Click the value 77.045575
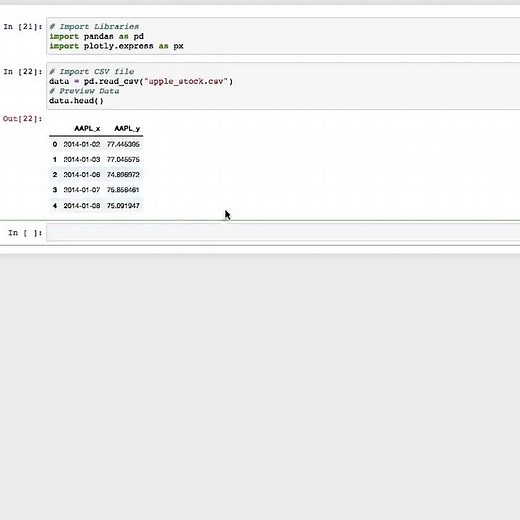Image resolution: width=520 pixels, height=520 pixels. [123, 160]
